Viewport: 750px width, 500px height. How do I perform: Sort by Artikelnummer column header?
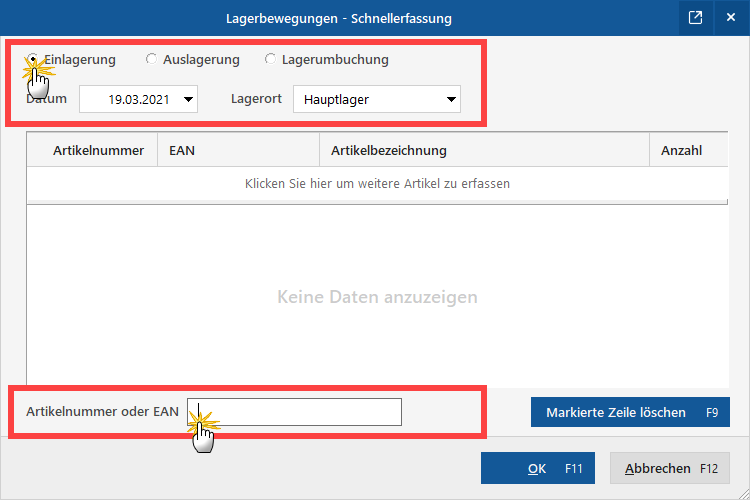tap(98, 151)
